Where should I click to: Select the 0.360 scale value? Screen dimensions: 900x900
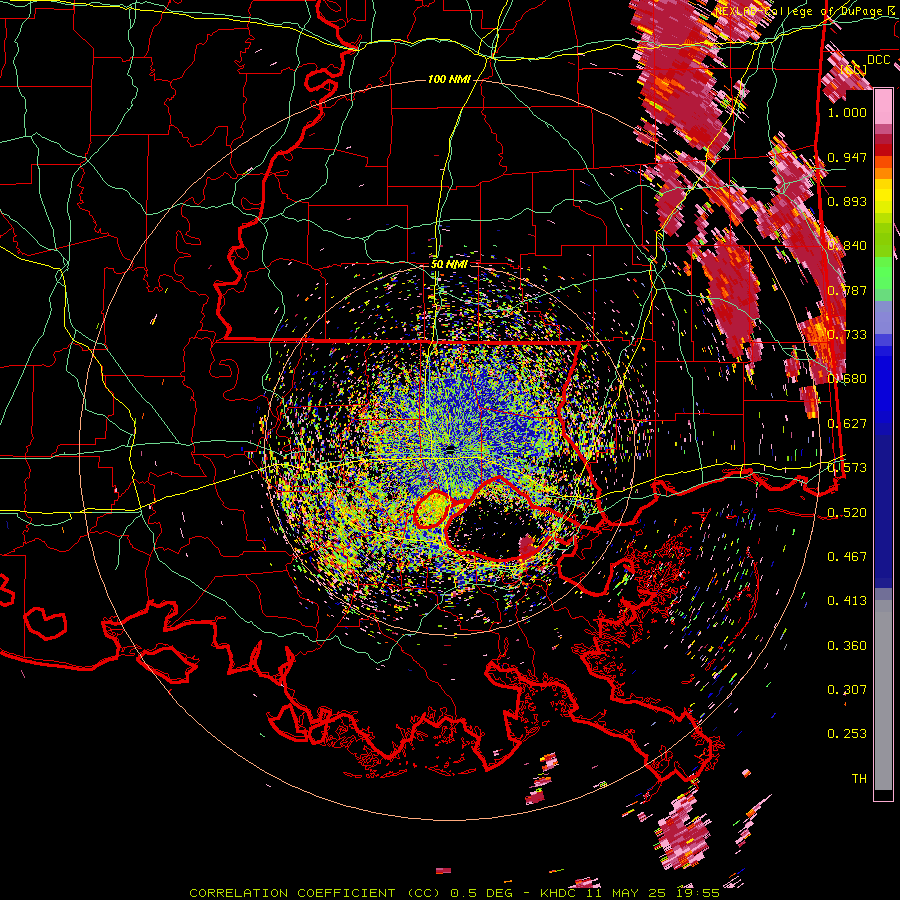[847, 646]
